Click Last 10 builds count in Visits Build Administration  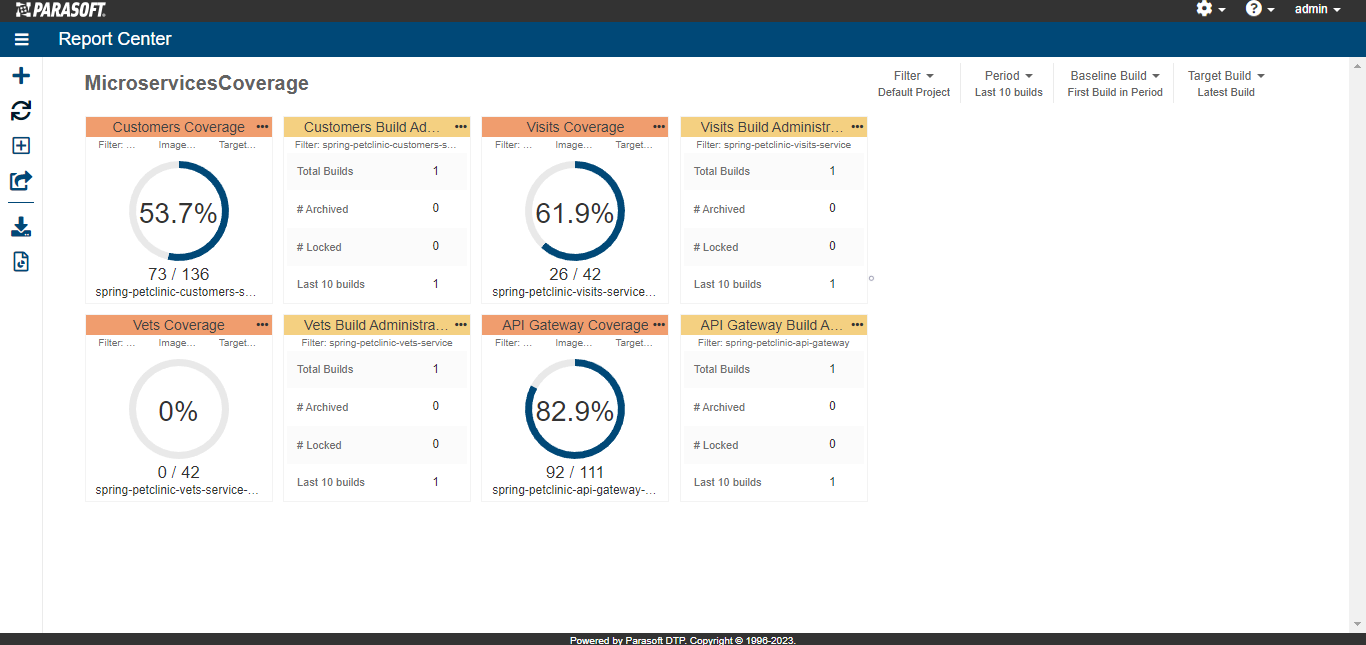click(832, 284)
